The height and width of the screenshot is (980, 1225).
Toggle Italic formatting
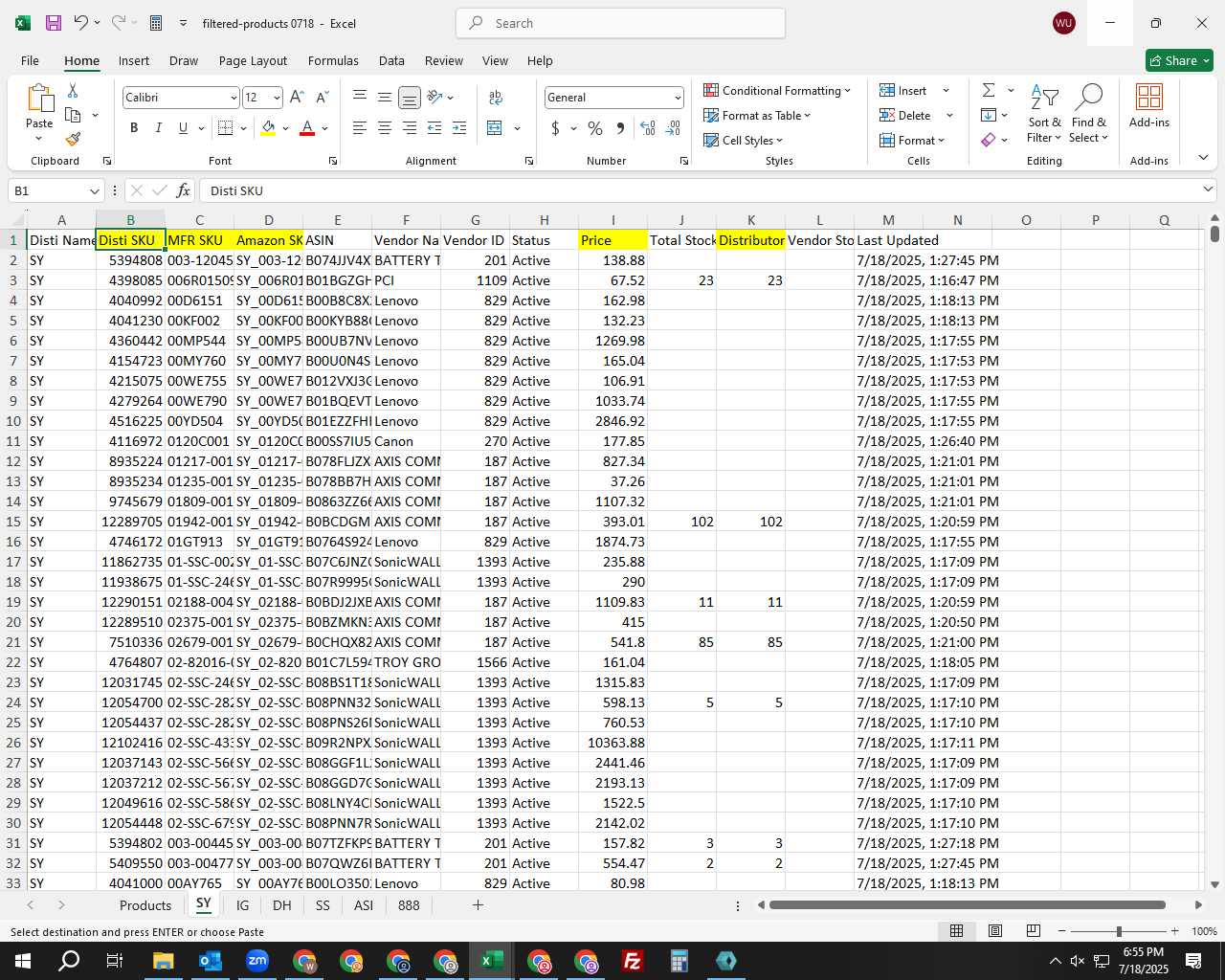[158, 127]
